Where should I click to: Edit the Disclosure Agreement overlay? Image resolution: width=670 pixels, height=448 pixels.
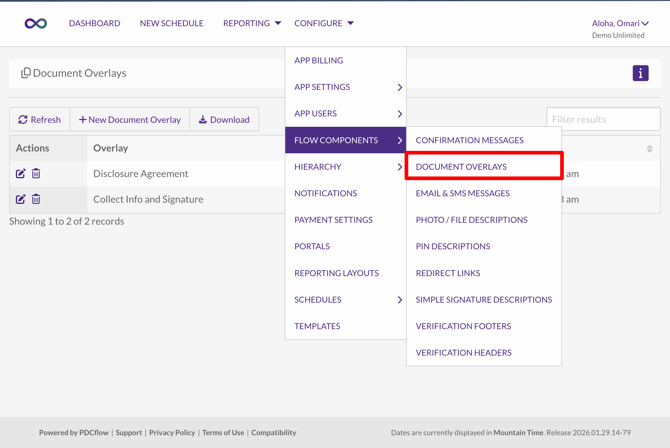tap(20, 174)
